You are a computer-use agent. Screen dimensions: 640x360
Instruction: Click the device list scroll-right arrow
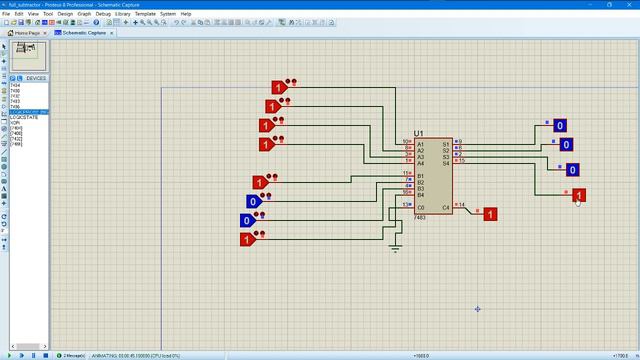coord(45,346)
